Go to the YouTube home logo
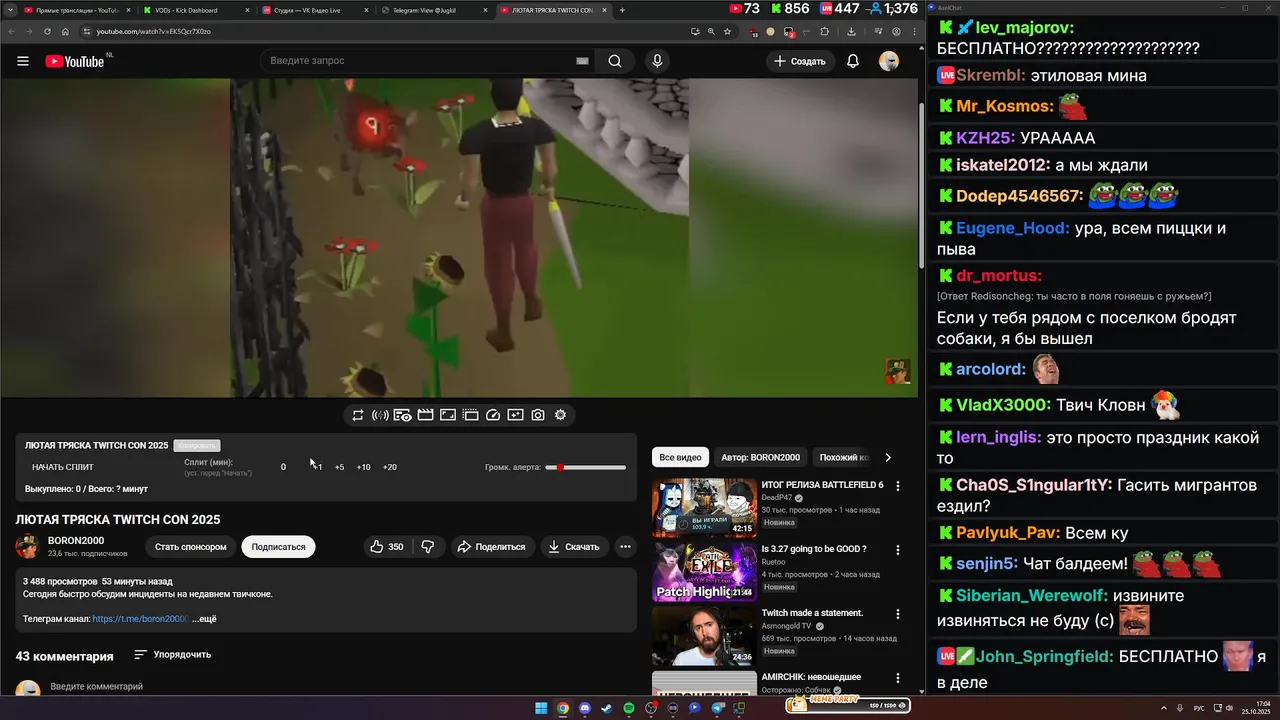The image size is (1280, 720). point(75,61)
